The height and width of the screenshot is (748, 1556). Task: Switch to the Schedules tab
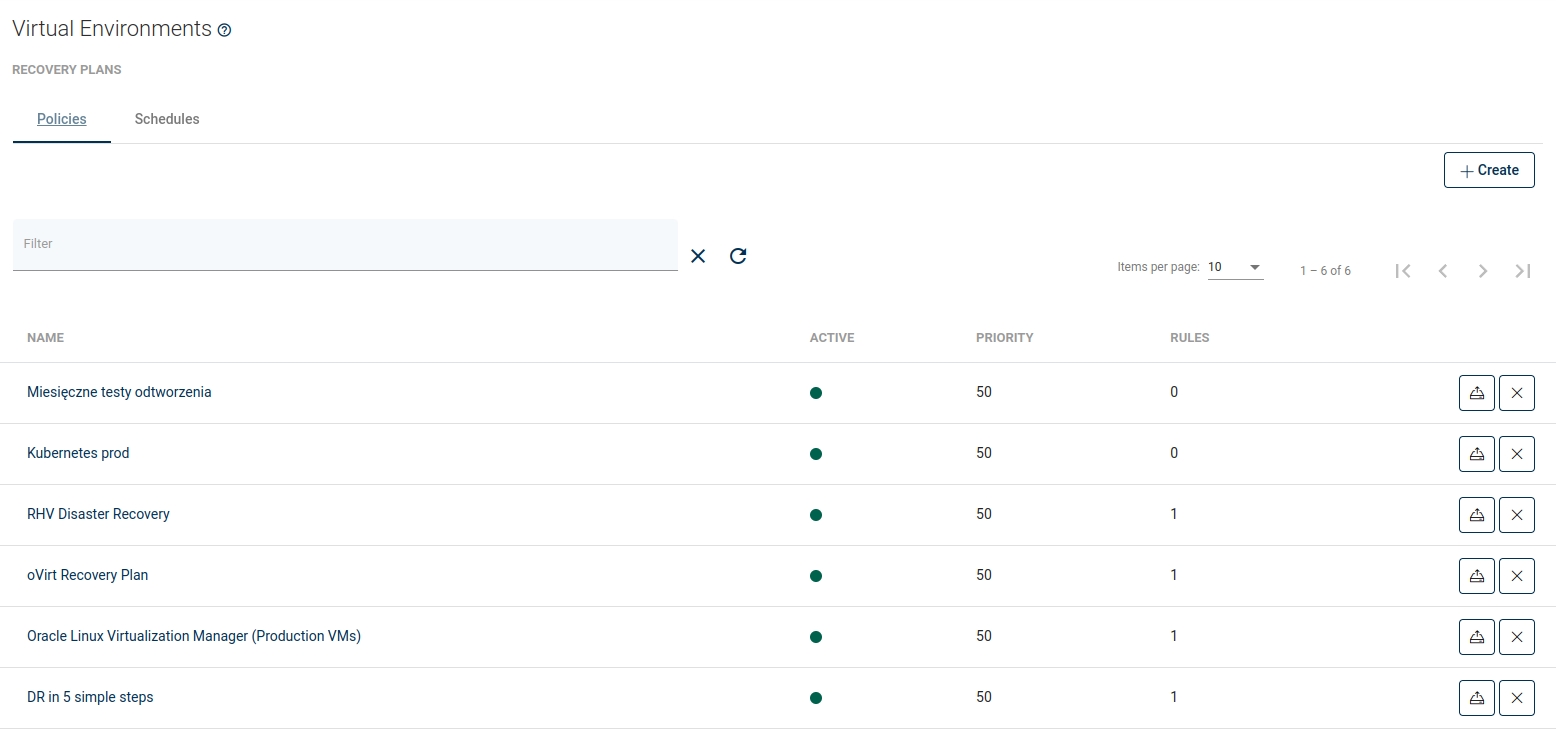pos(167,119)
